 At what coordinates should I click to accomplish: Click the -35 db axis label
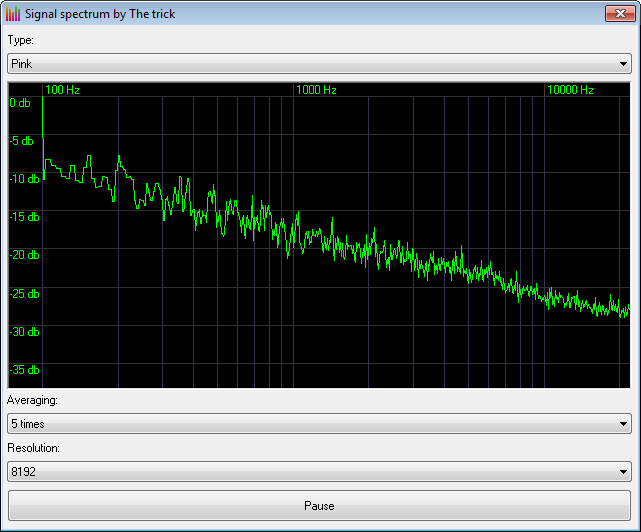click(x=25, y=370)
